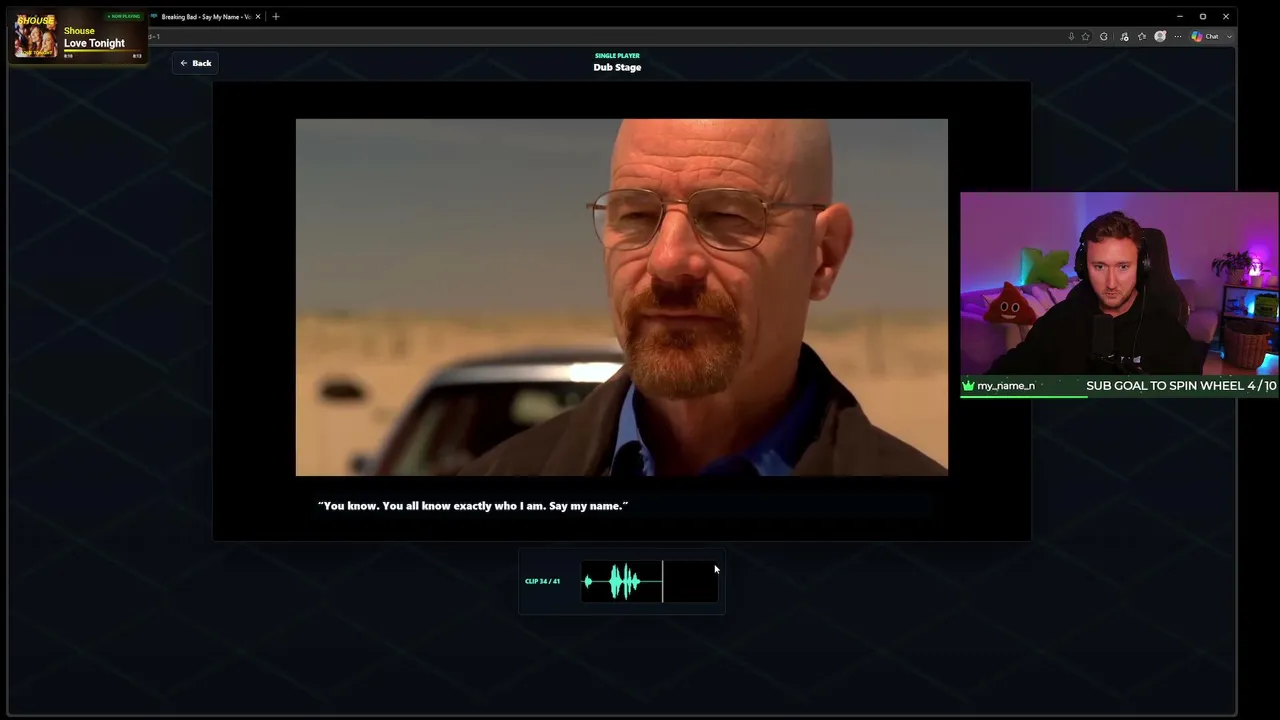Go back using the Back button

click(195, 63)
